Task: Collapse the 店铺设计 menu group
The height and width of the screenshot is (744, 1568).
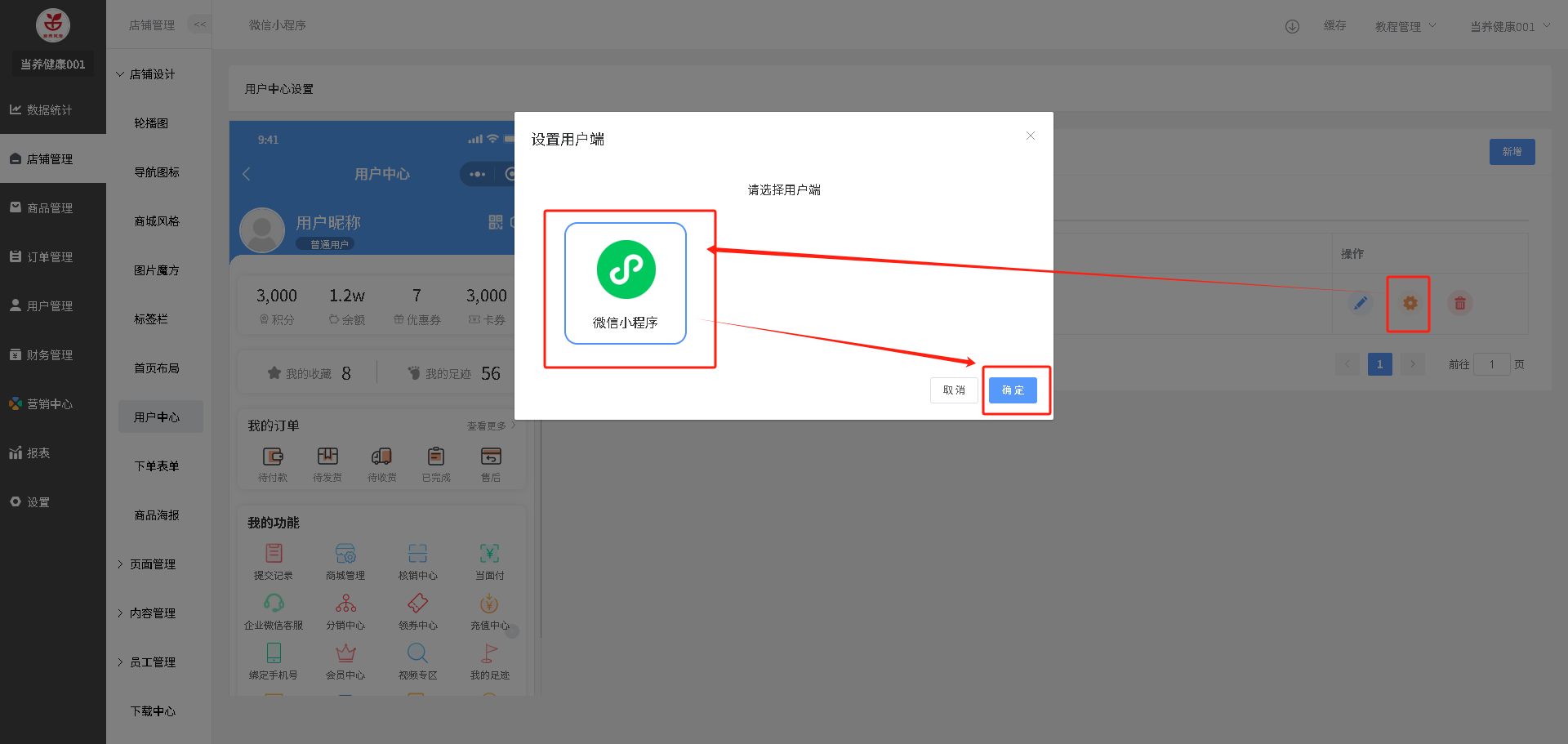Action: click(x=151, y=74)
